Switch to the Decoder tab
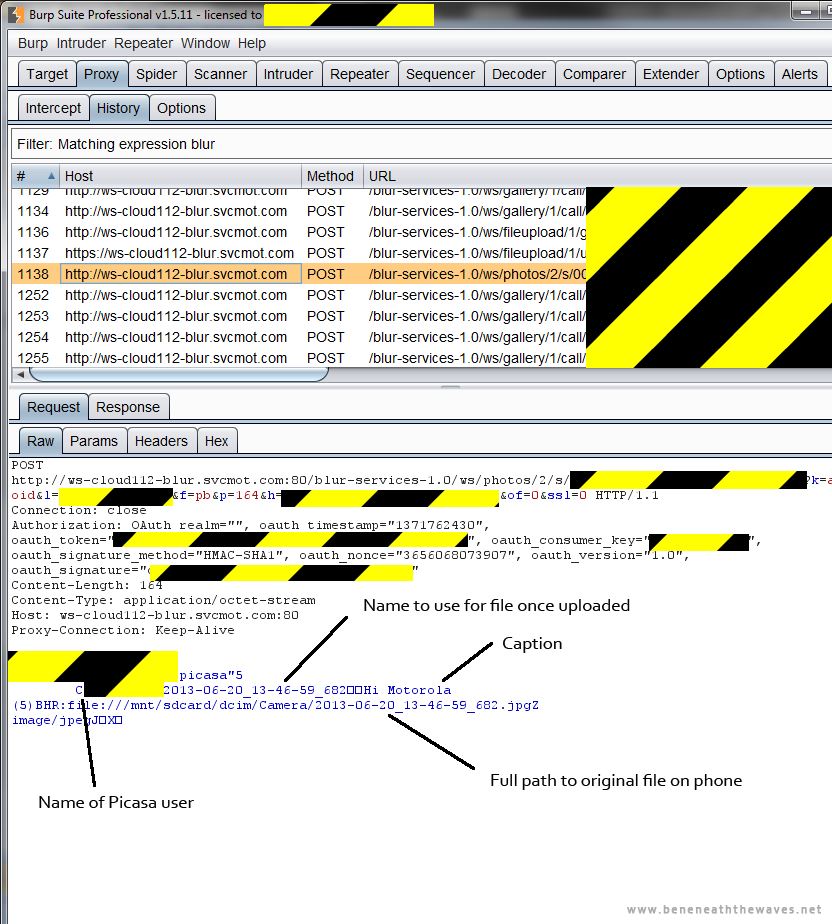This screenshot has width=832, height=924. 519,74
